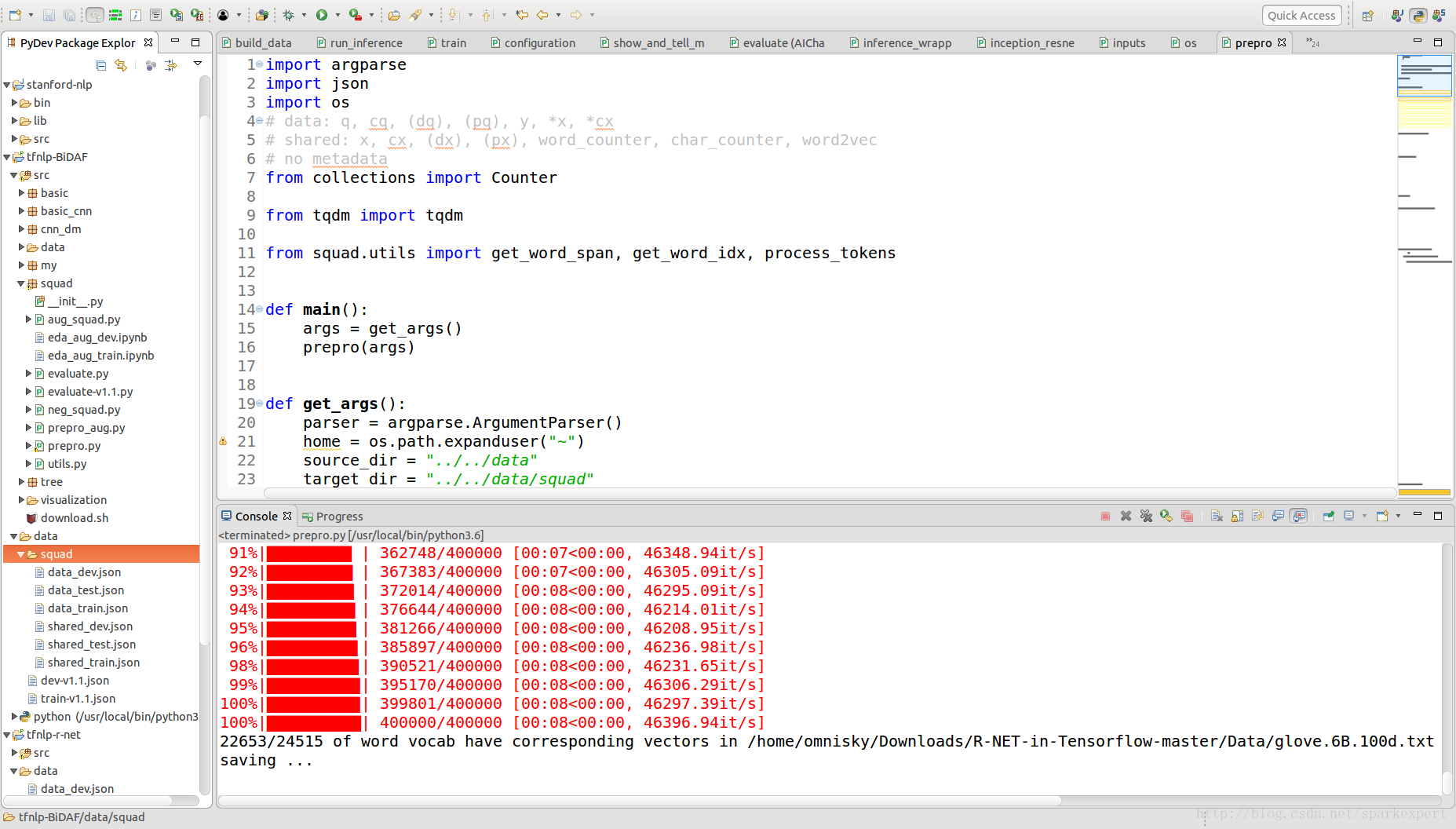Viewport: 1456px width, 829px height.
Task: Click the Quick Access search field
Action: coord(1301,15)
